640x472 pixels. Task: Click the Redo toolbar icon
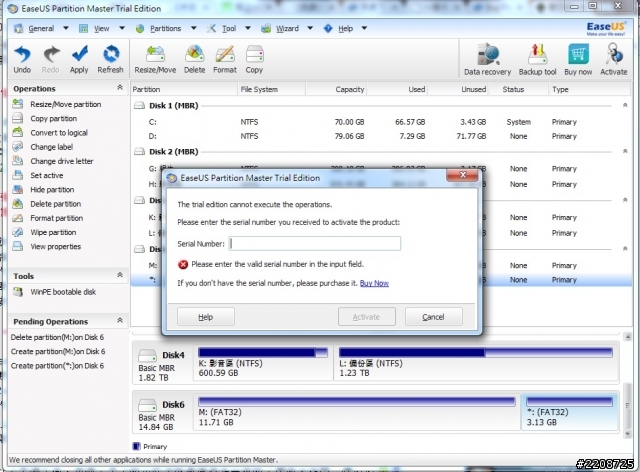[x=51, y=60]
